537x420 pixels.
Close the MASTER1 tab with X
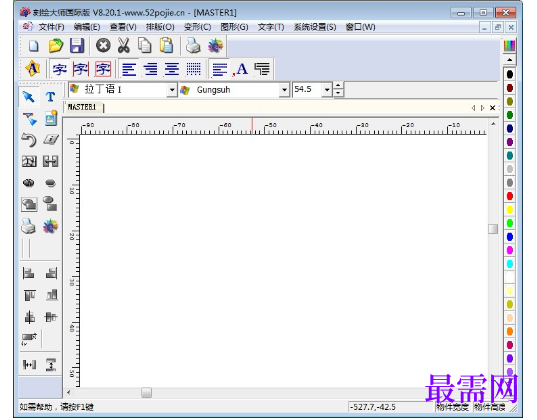(492, 108)
